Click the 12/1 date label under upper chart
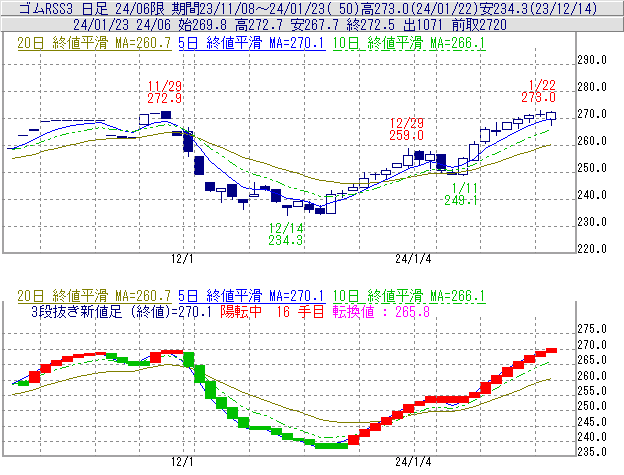Viewport: 624px width, 475px height. pos(182,259)
